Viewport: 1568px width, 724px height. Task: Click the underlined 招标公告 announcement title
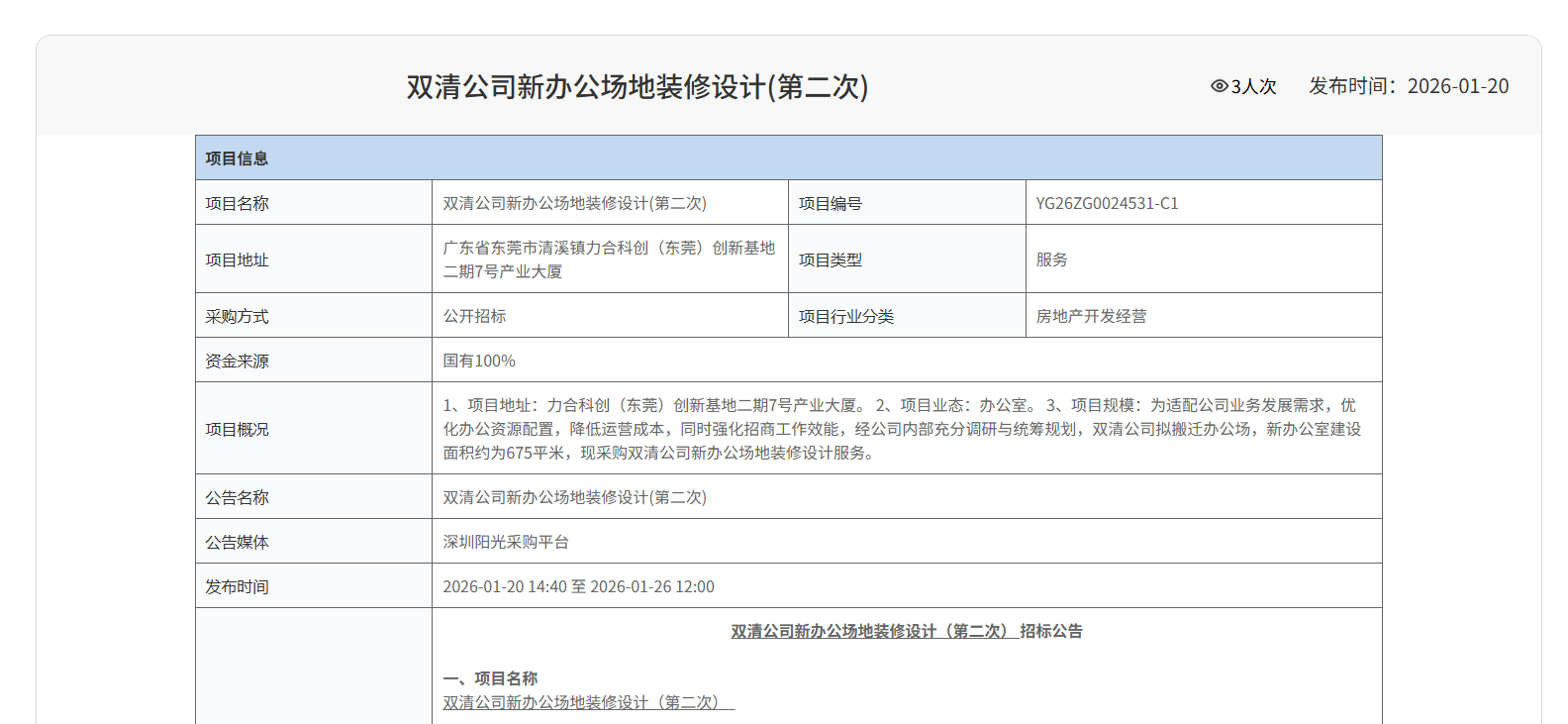906,631
